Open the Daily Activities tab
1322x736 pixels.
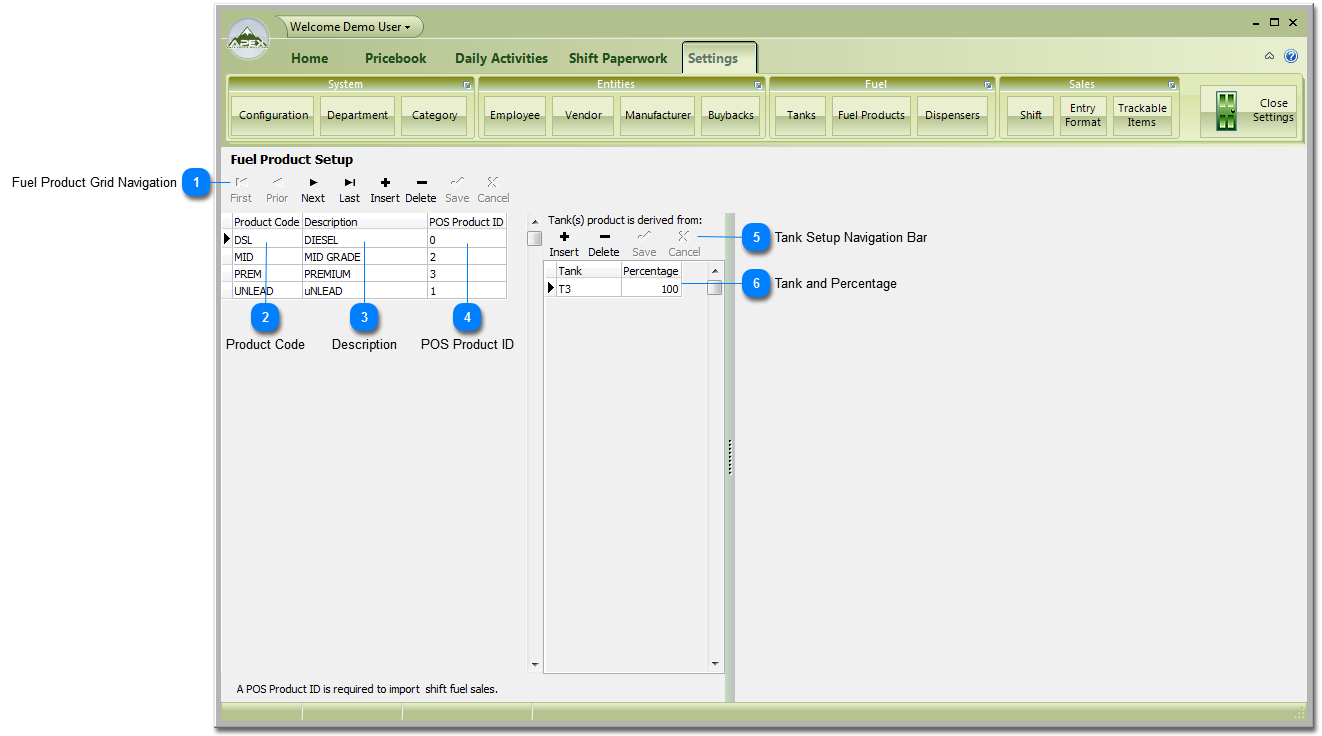(x=501, y=58)
